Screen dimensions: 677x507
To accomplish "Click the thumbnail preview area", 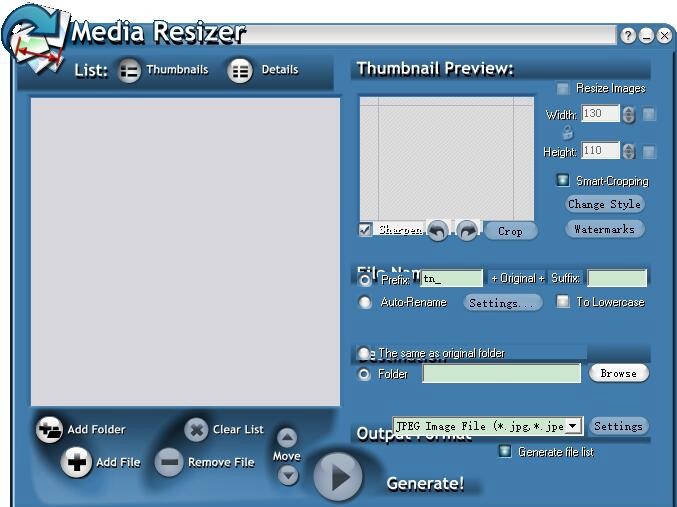I will pos(446,158).
